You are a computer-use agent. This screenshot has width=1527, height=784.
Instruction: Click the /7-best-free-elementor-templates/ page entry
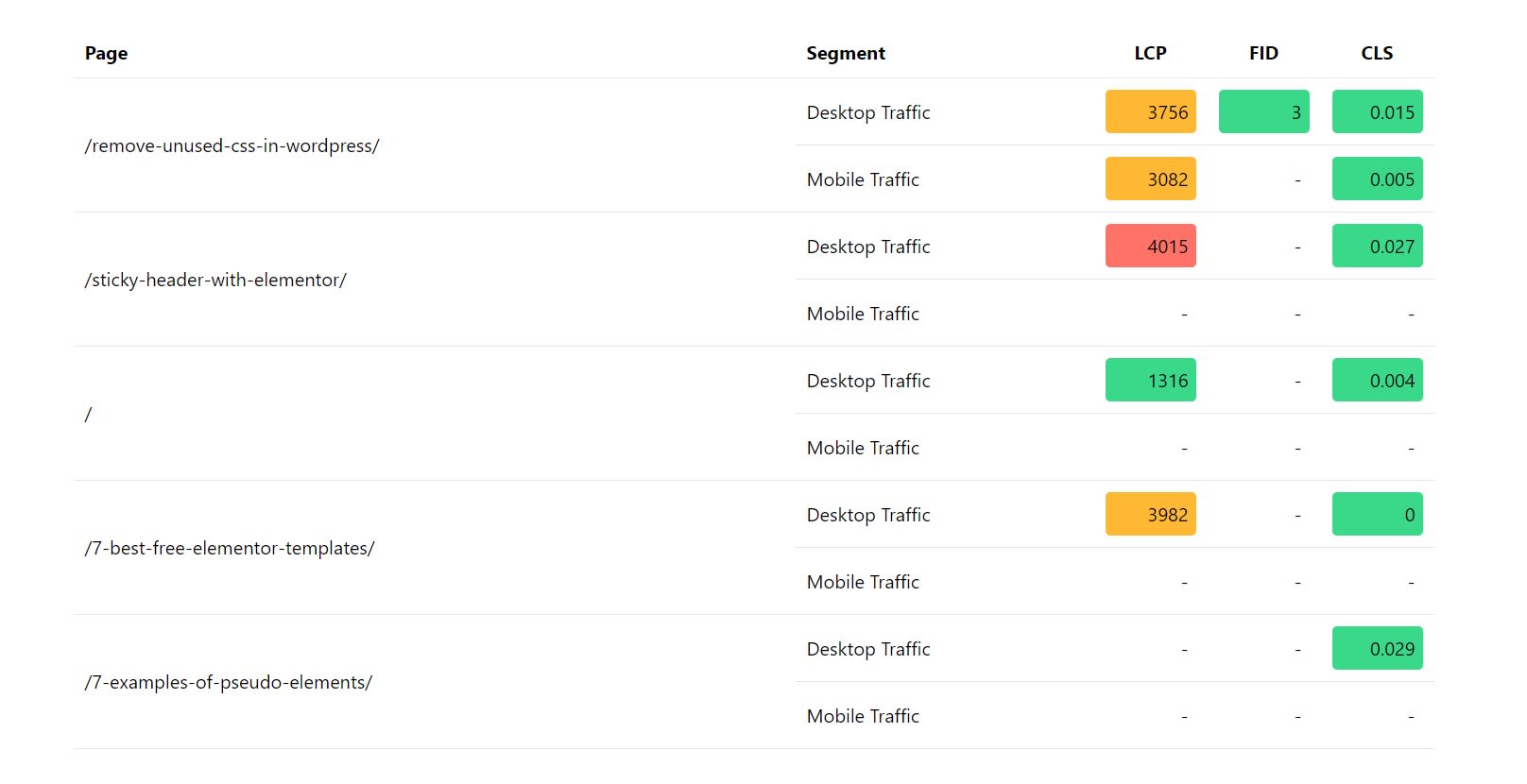coord(230,548)
